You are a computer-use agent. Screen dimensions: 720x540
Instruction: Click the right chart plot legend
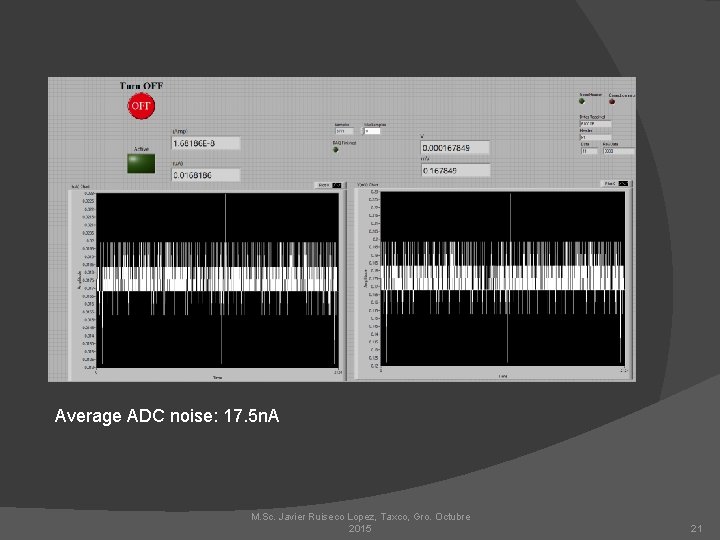tap(616, 184)
